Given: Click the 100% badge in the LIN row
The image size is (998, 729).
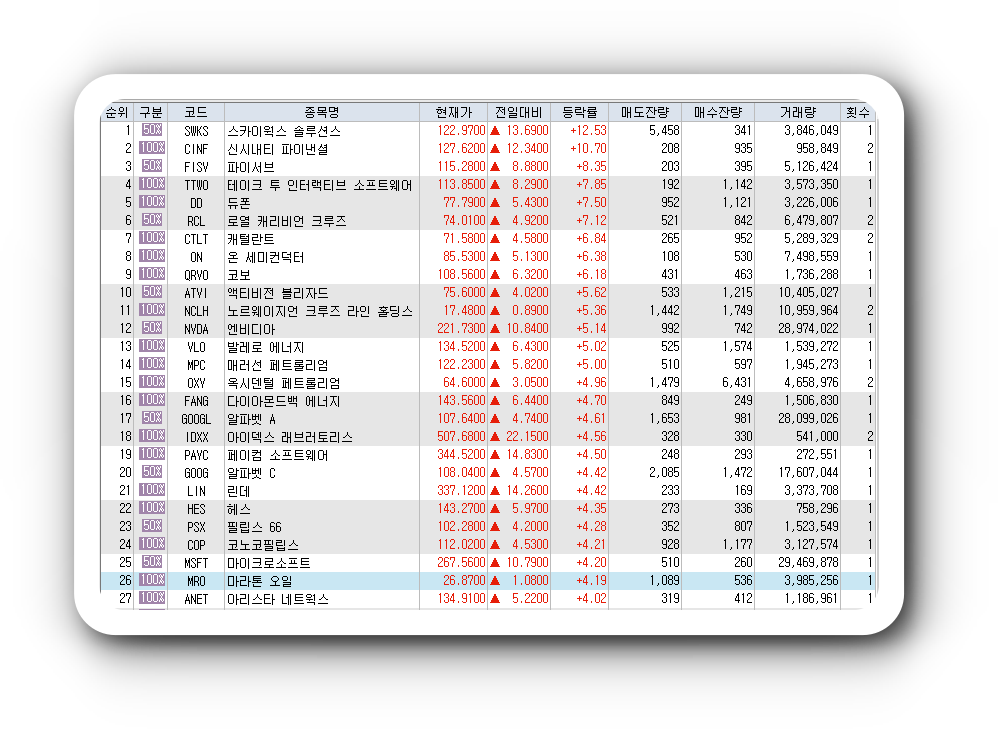Looking at the screenshot, I should point(152,490).
